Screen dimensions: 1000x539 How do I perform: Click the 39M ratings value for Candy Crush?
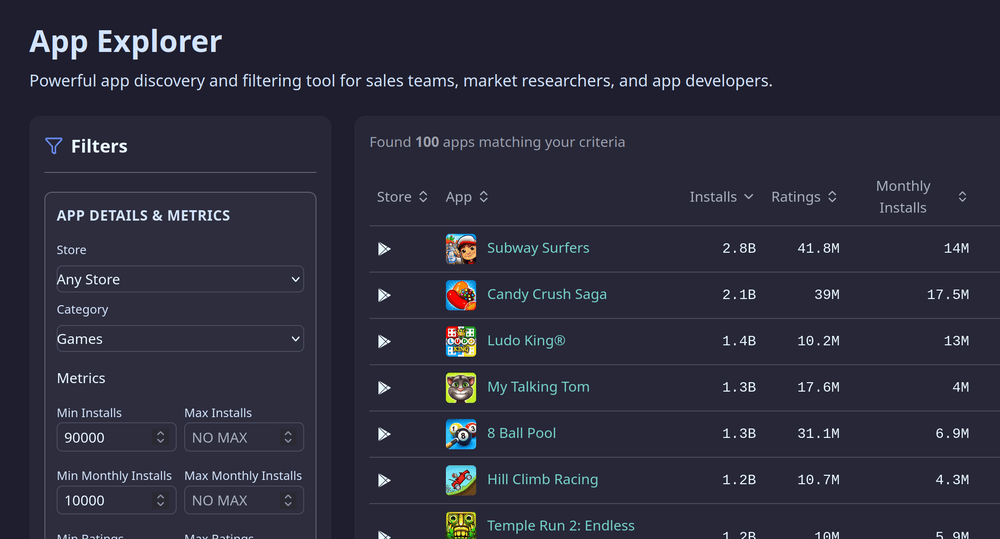coord(827,295)
